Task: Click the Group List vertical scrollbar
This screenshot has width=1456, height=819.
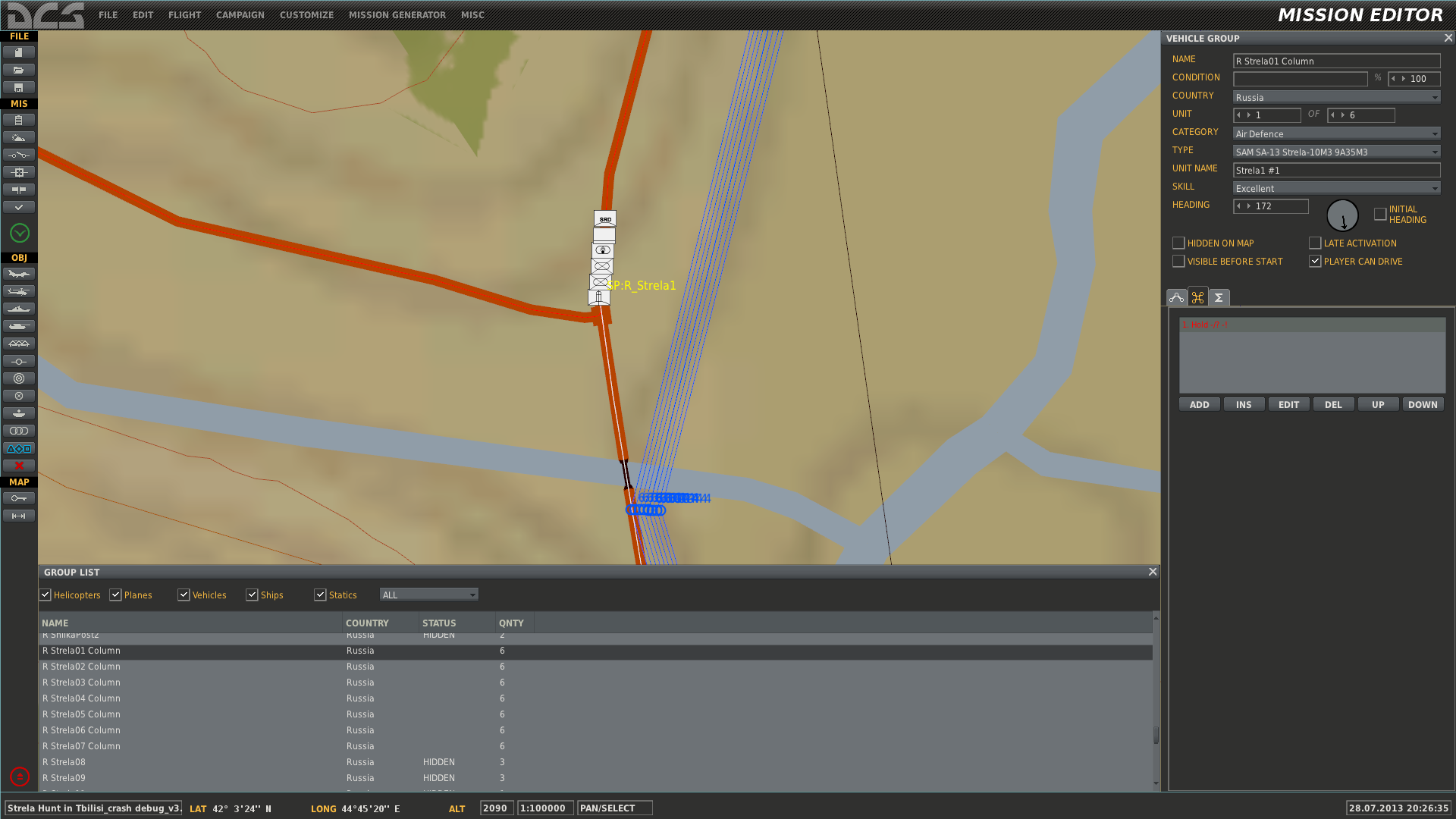Action: pos(1156,701)
